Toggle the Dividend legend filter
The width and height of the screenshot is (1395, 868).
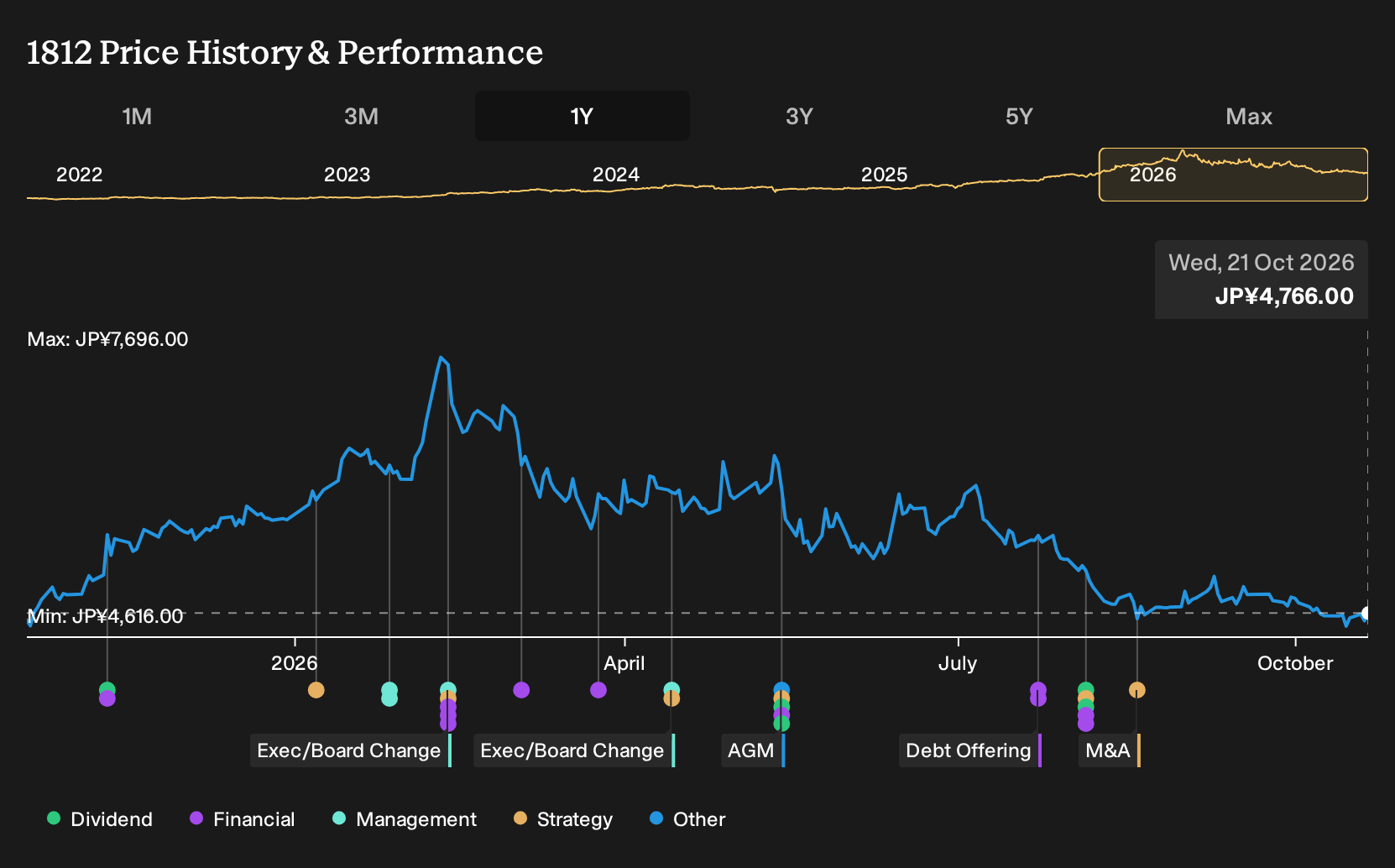click(x=100, y=819)
